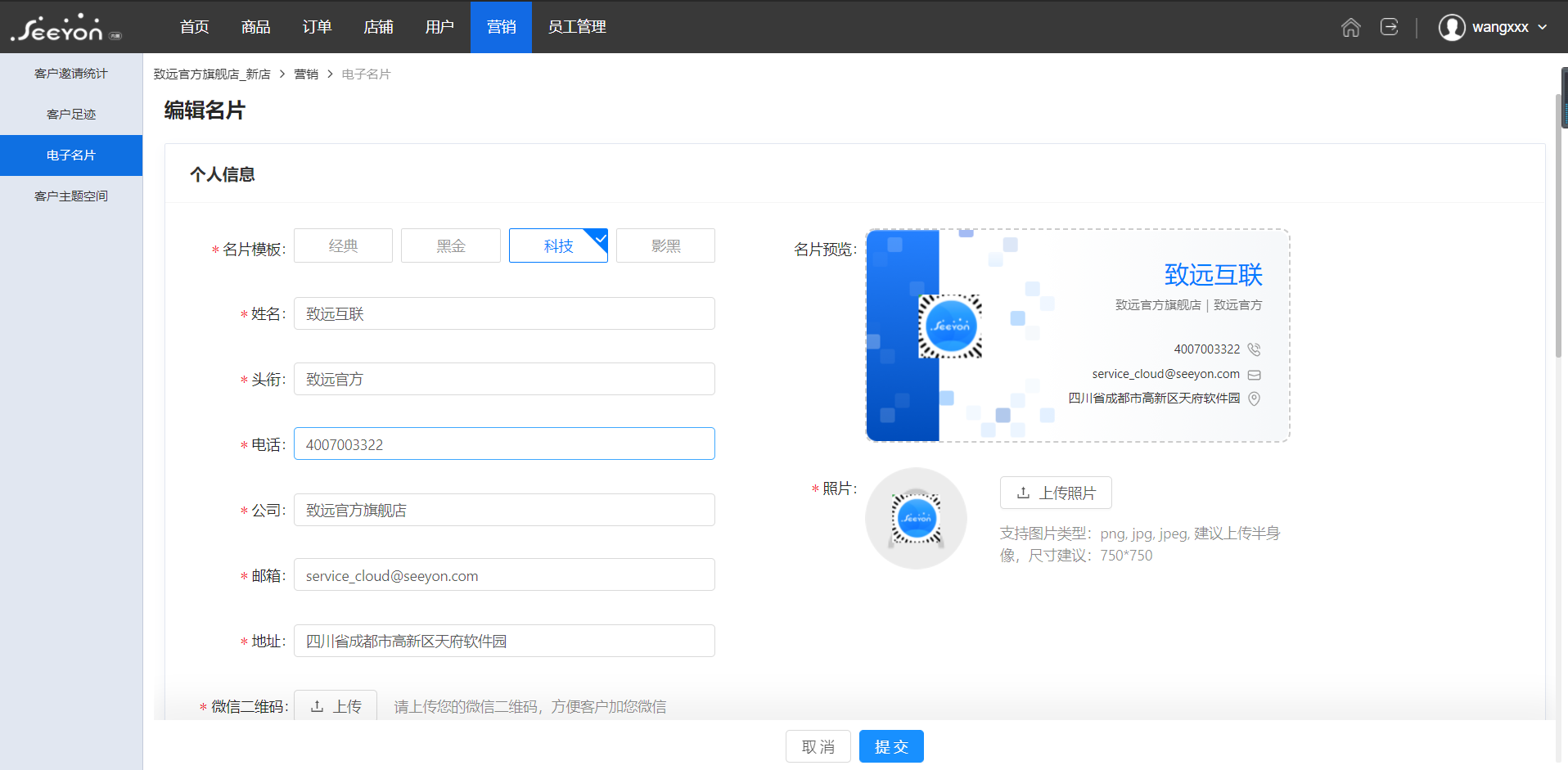Click service_cloud@seeyon.com on card preview
Screen dimensions: 1568x770
[x=1166, y=374]
